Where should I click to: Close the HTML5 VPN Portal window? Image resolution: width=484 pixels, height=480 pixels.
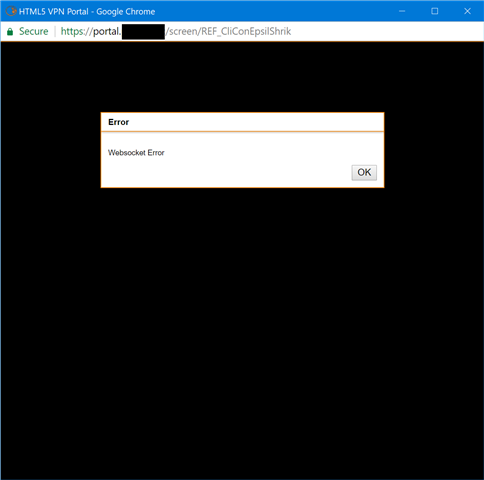(x=467, y=11)
